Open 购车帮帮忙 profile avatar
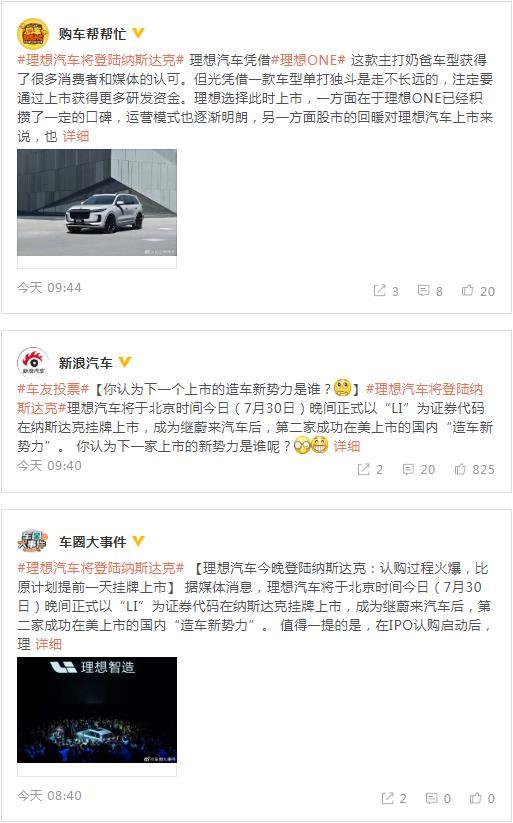Viewport: 513px width, 823px height. click(33, 34)
